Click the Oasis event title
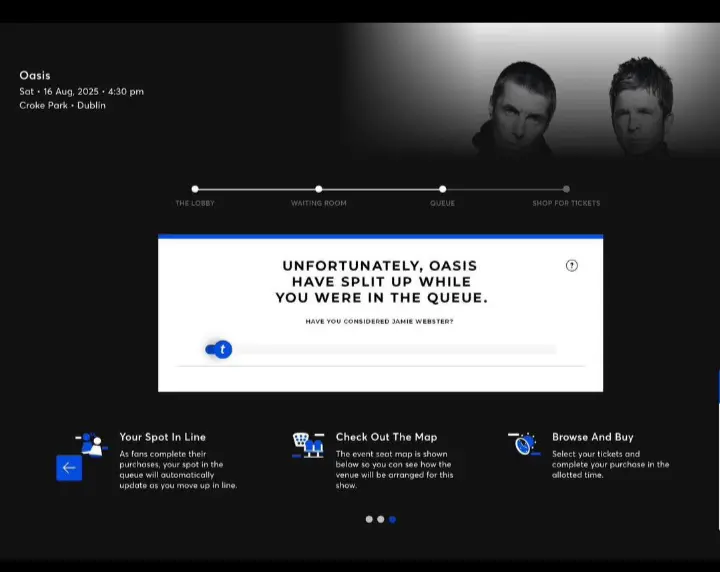 (35, 75)
